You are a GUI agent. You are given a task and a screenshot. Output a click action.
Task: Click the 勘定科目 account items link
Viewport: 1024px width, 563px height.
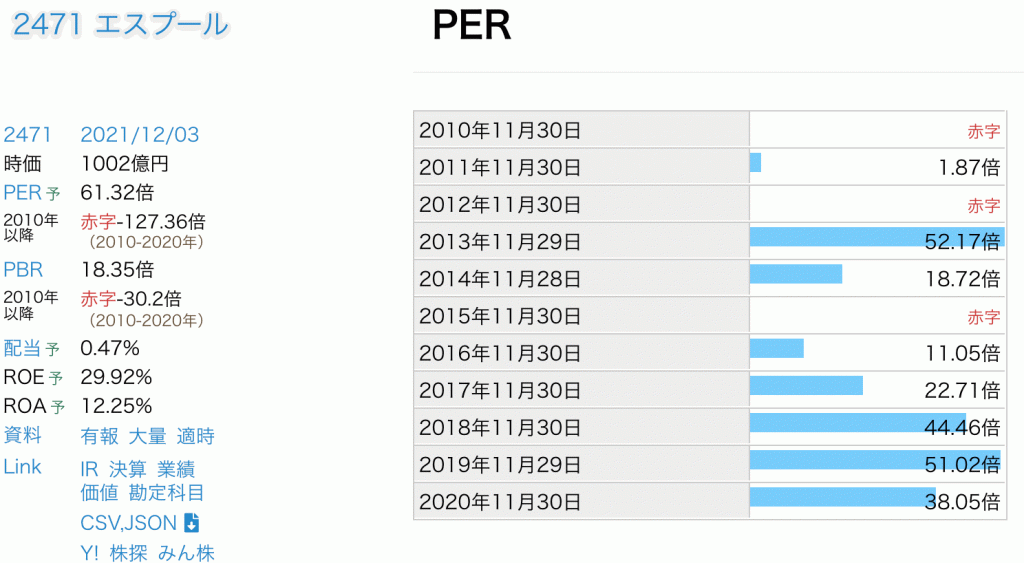(167, 492)
